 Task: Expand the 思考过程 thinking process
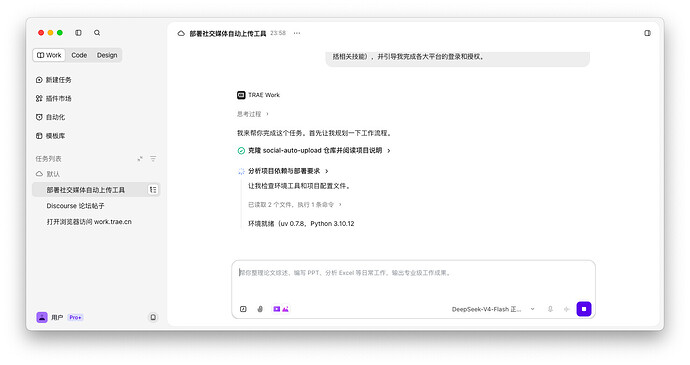253,114
